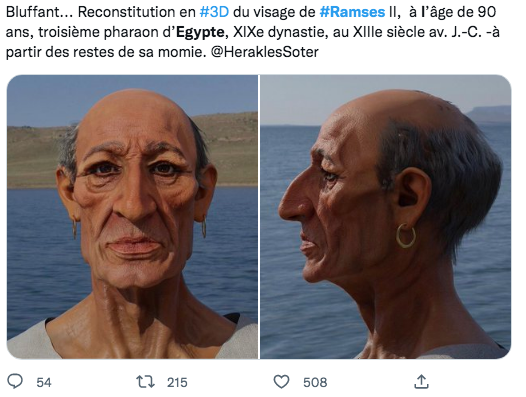The image size is (526, 397).
Task: Click the reply speech bubble icon
Action: tap(15, 382)
